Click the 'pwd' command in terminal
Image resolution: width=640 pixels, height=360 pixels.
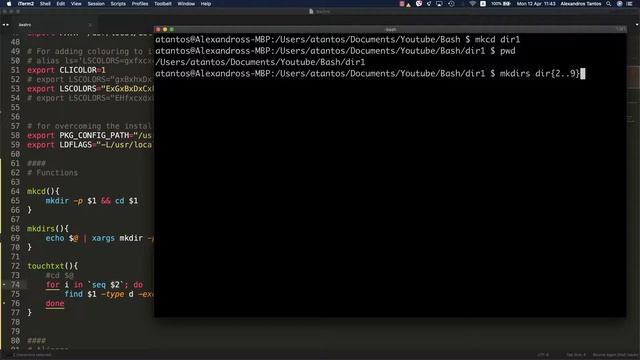click(508, 51)
